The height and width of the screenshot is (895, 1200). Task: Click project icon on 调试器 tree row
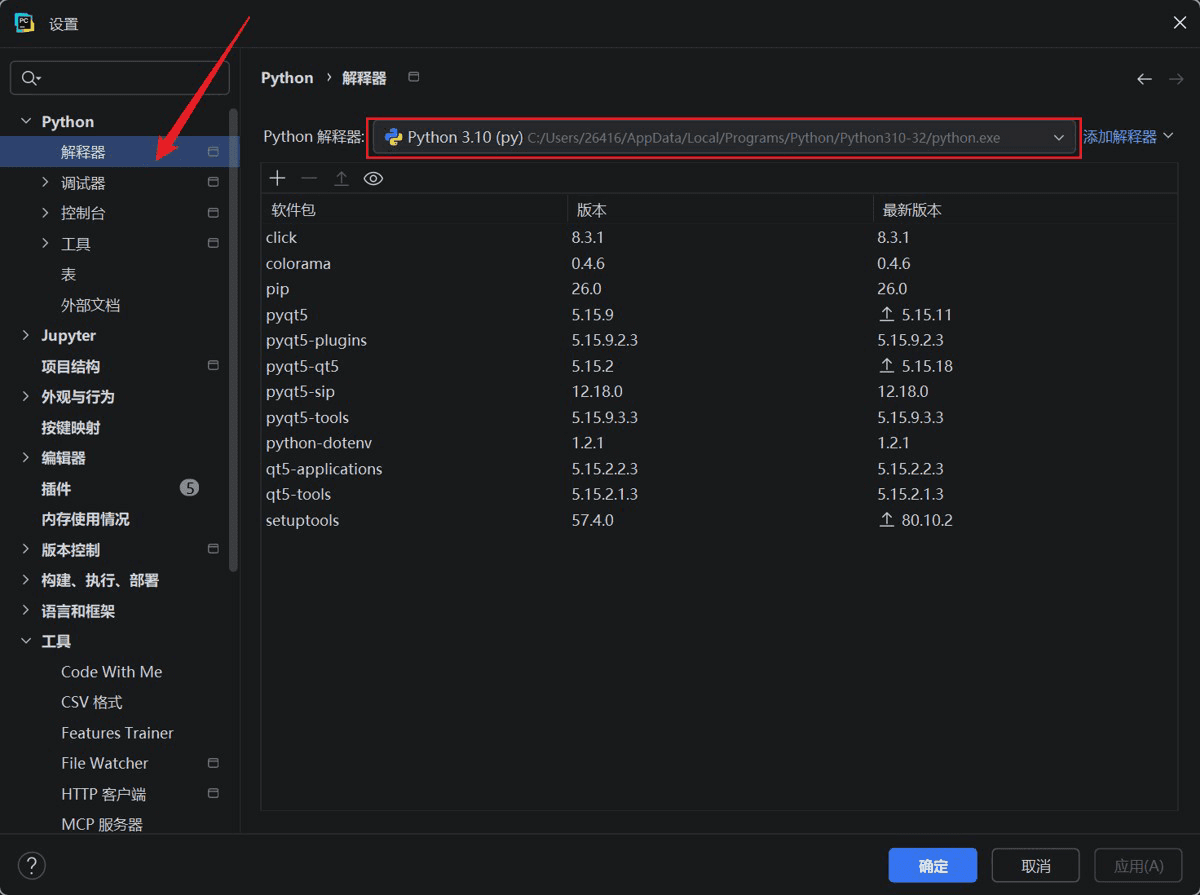pos(213,182)
